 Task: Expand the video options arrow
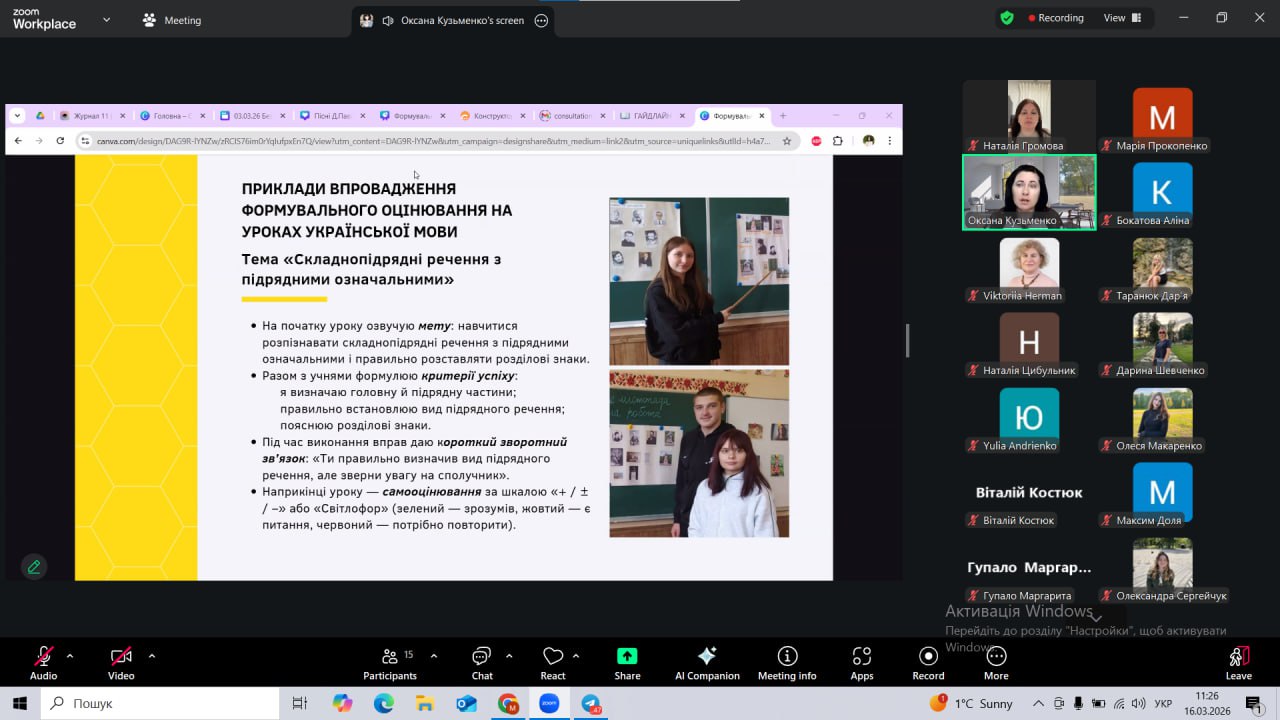152,656
